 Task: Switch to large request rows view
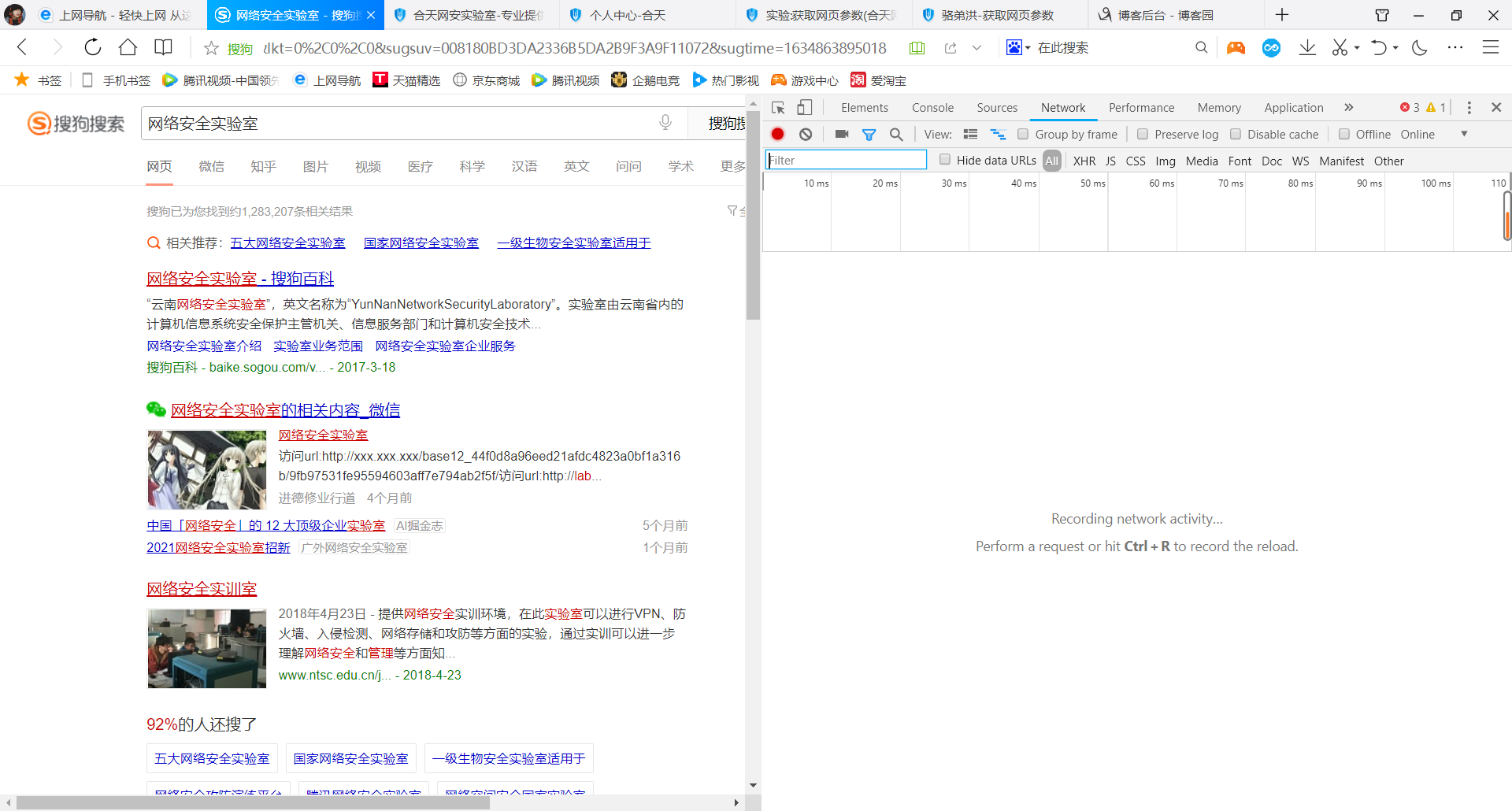point(970,135)
